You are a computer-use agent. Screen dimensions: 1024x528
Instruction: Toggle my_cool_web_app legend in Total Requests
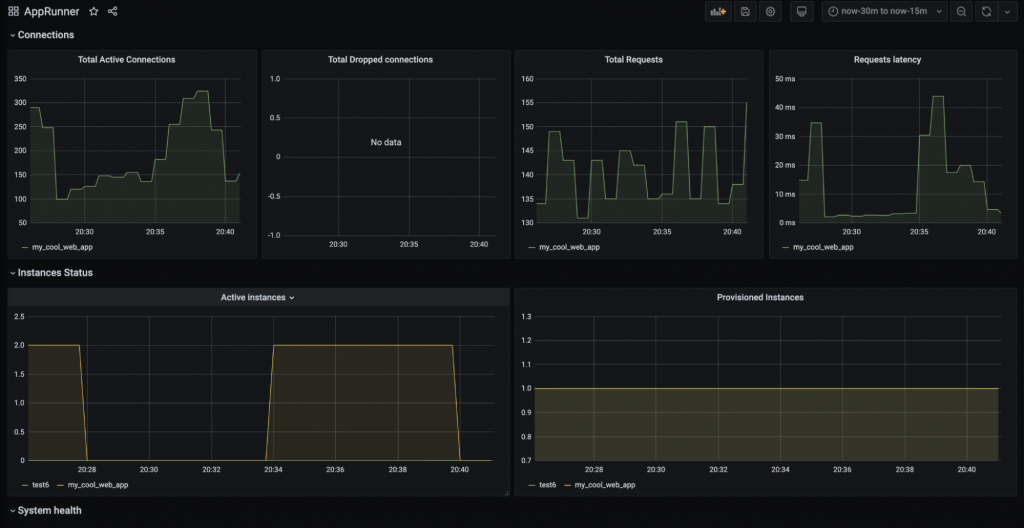click(x=569, y=247)
